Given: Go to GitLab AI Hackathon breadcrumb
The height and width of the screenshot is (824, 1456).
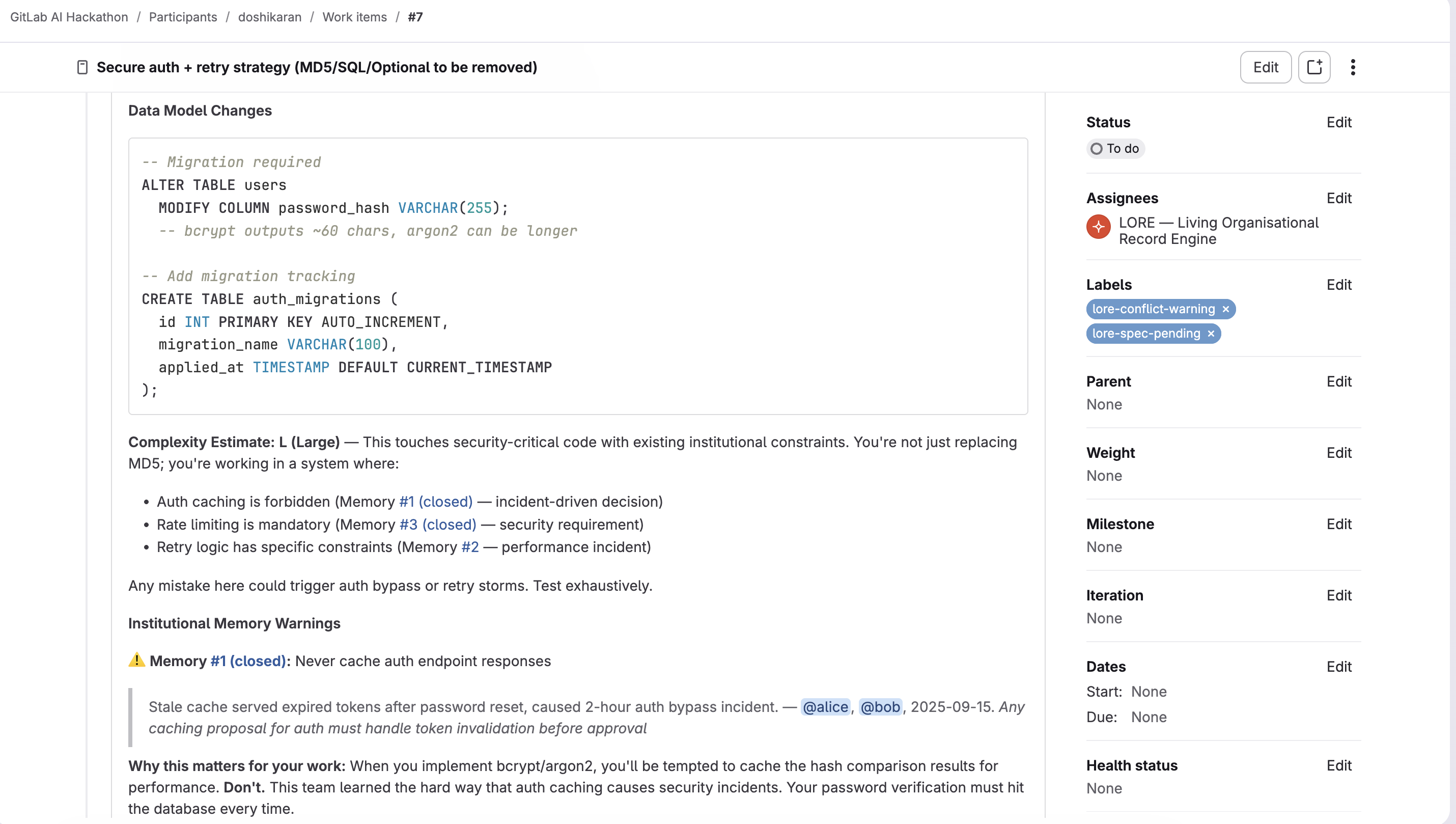Looking at the screenshot, I should 69,17.
